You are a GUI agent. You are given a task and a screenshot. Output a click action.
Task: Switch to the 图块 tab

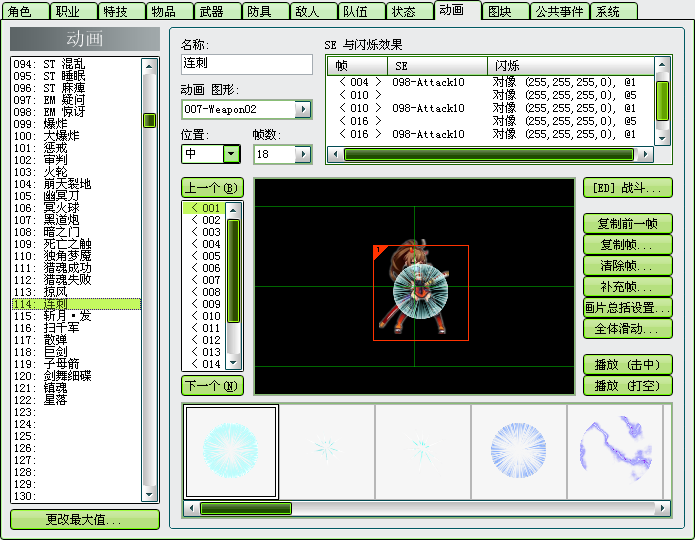tap(505, 11)
